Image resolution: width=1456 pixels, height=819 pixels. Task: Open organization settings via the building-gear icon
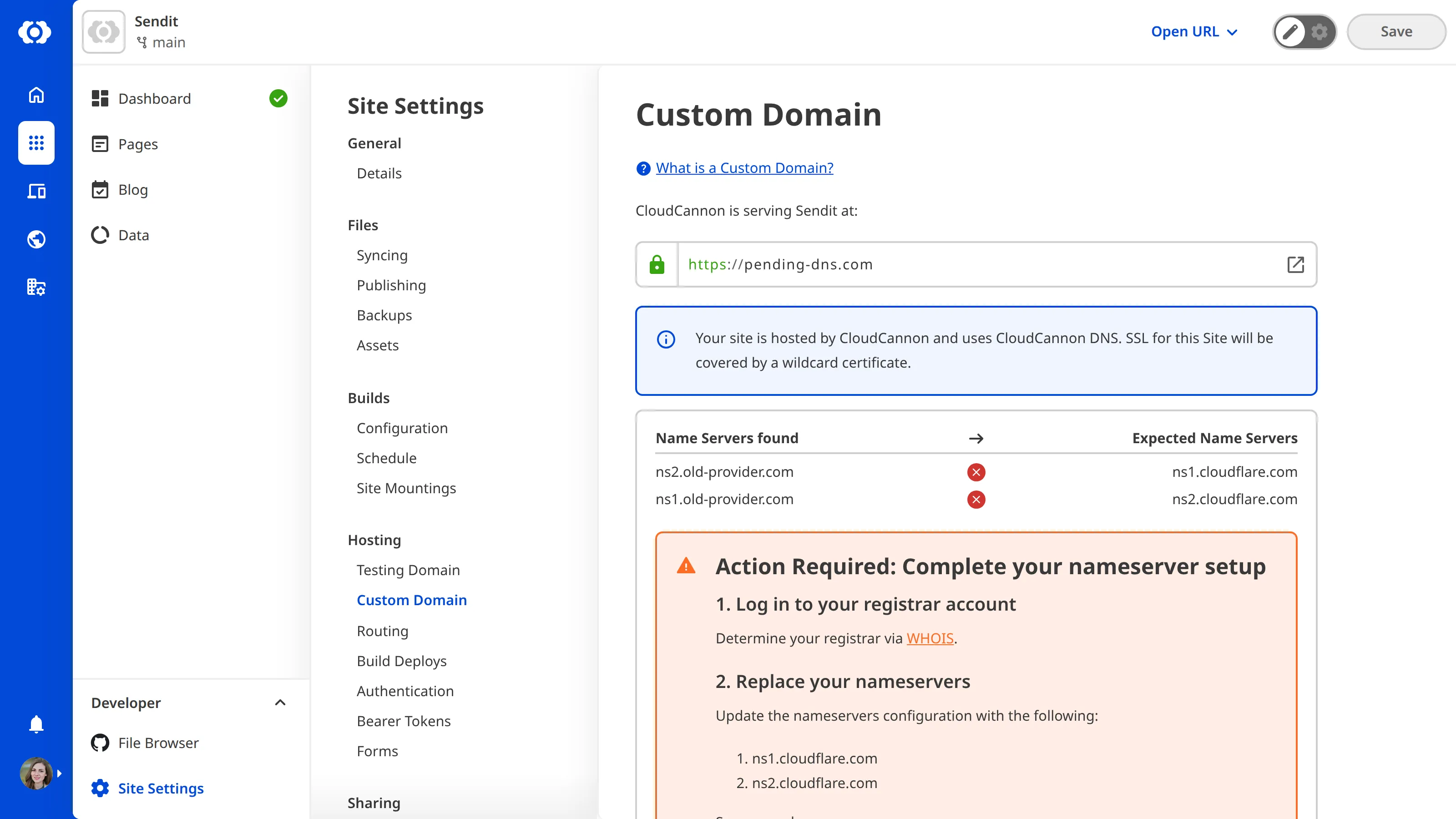point(35,287)
